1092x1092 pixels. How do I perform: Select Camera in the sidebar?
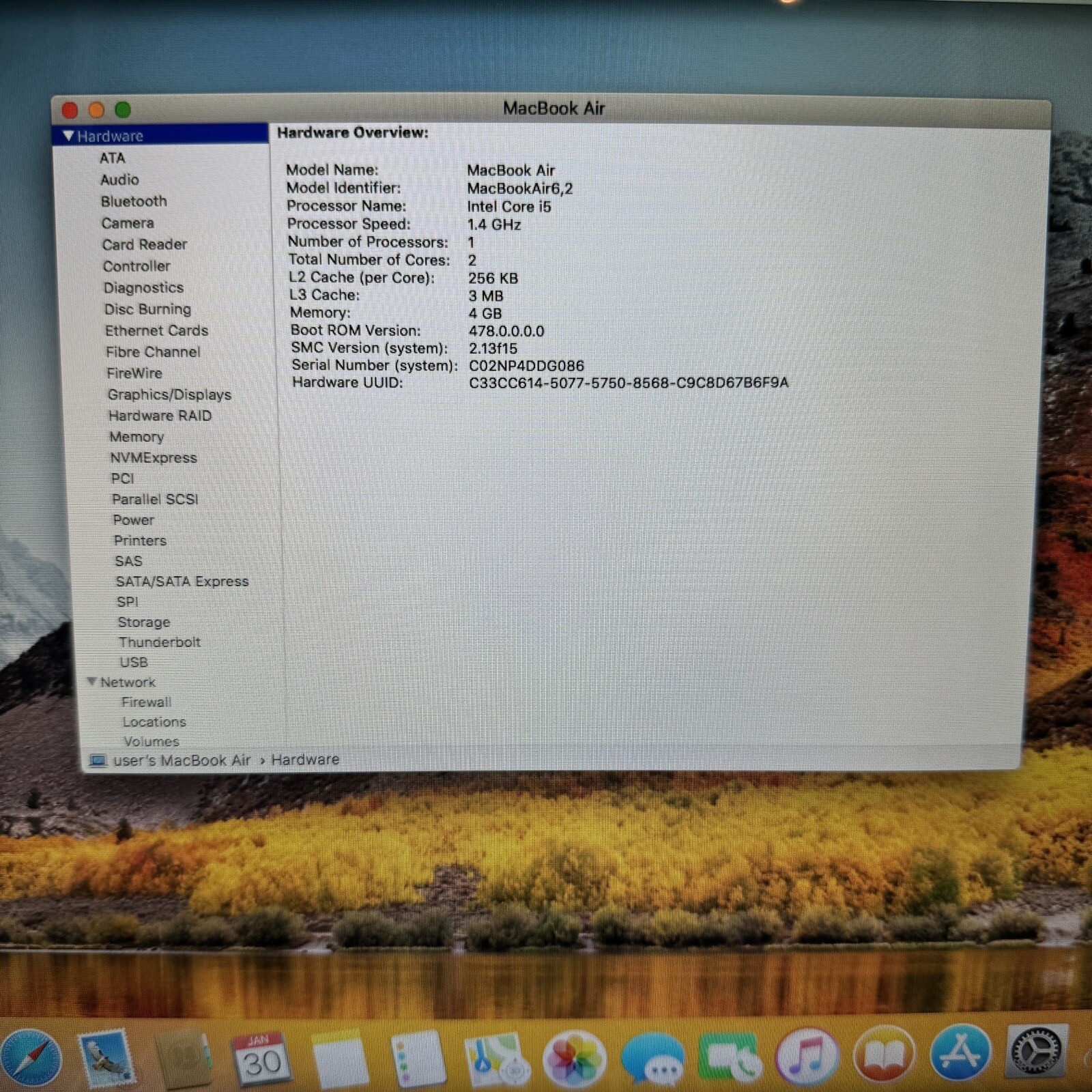[x=128, y=223]
